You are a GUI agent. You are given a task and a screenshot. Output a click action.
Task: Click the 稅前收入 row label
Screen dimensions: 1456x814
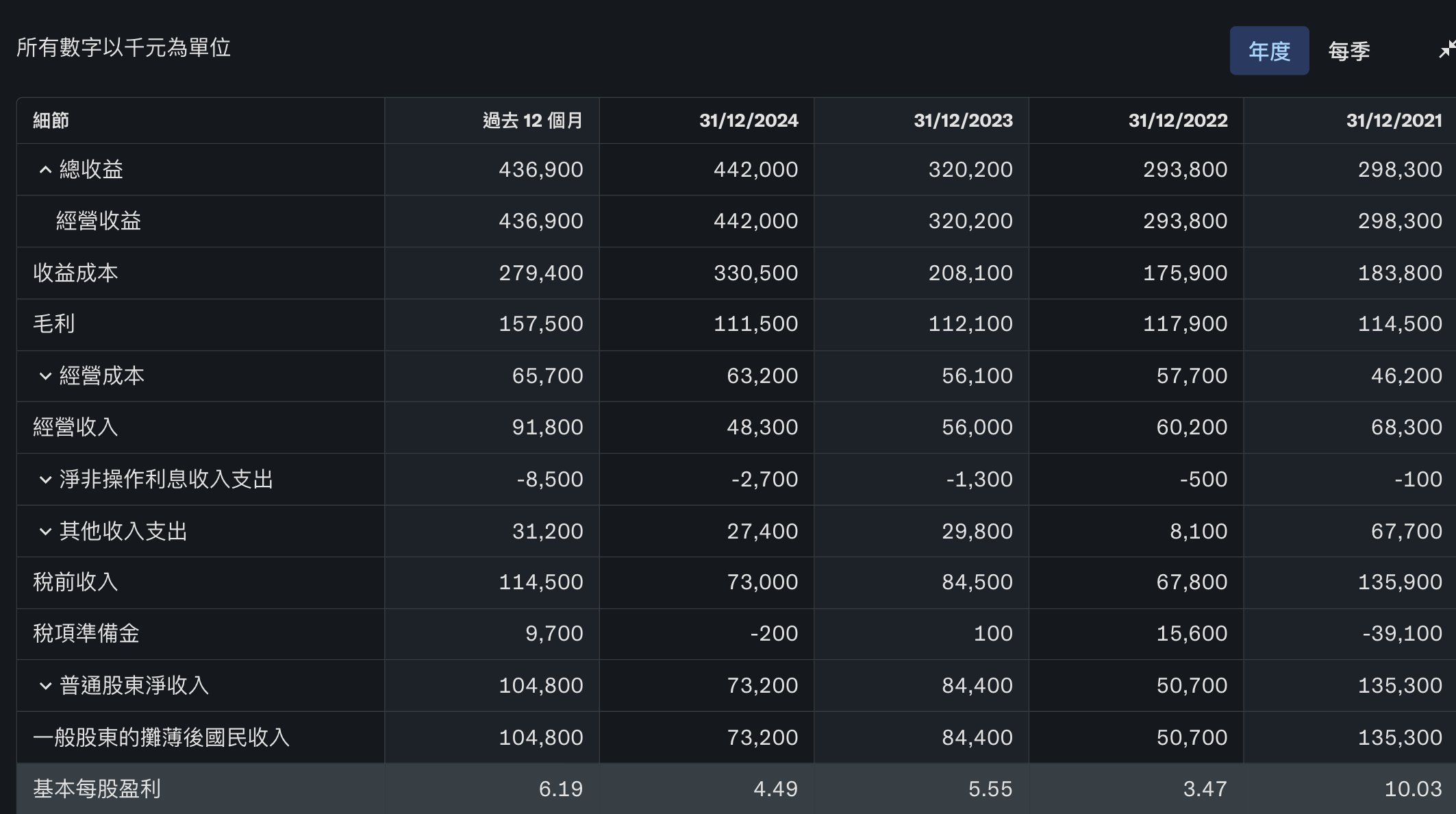click(75, 582)
